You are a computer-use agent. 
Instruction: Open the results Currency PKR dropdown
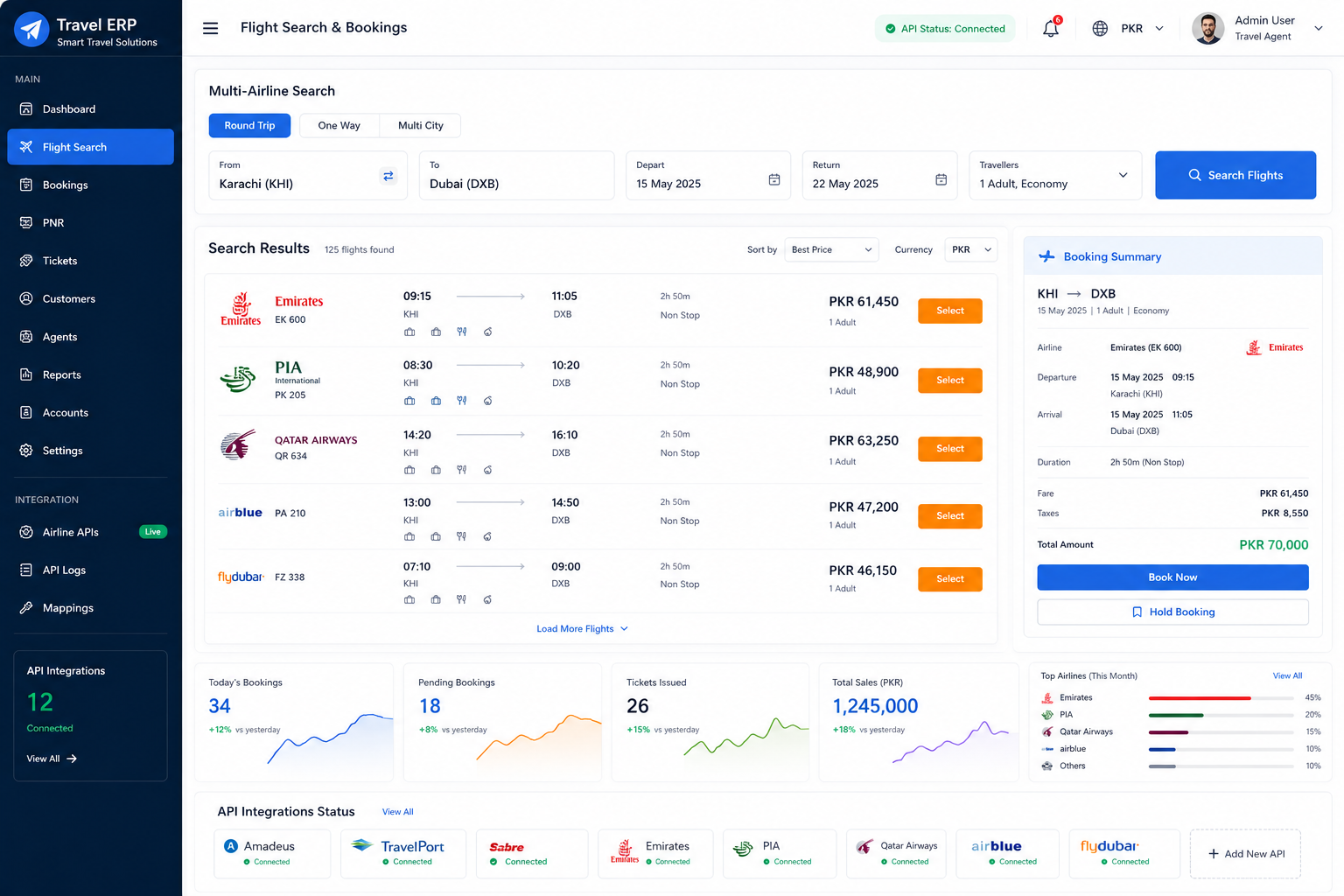(971, 249)
